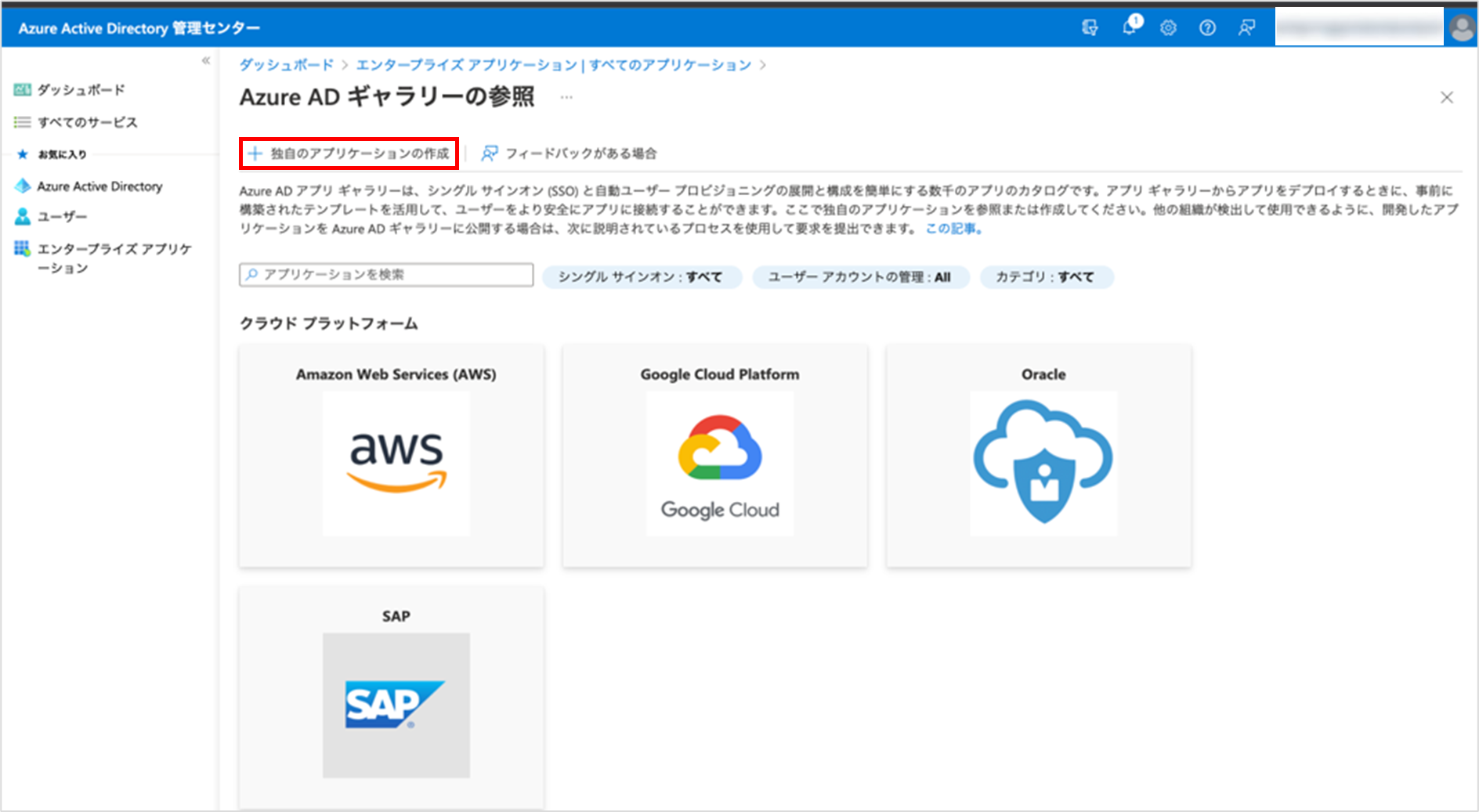Viewport: 1479px width, 812px height.
Task: Open the notifications bell icon
Action: (1130, 27)
